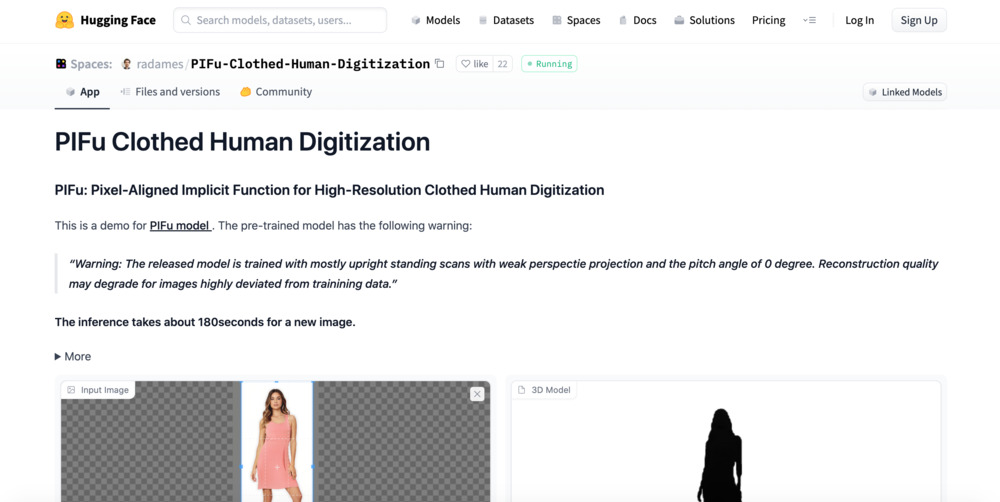Image resolution: width=1000 pixels, height=502 pixels.
Task: Click the woman in pink dress image
Action: tap(277, 440)
